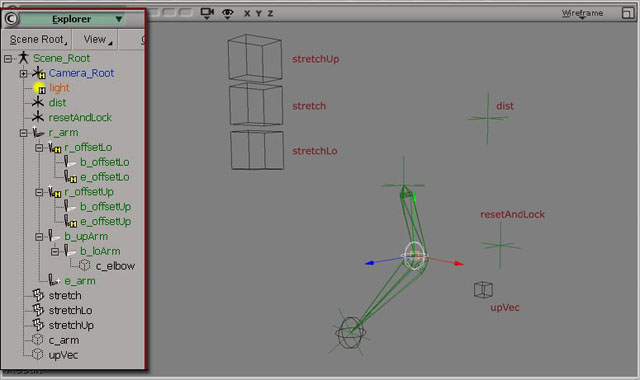Open the View menu in Explorer
The height and width of the screenshot is (380, 640).
click(x=96, y=40)
